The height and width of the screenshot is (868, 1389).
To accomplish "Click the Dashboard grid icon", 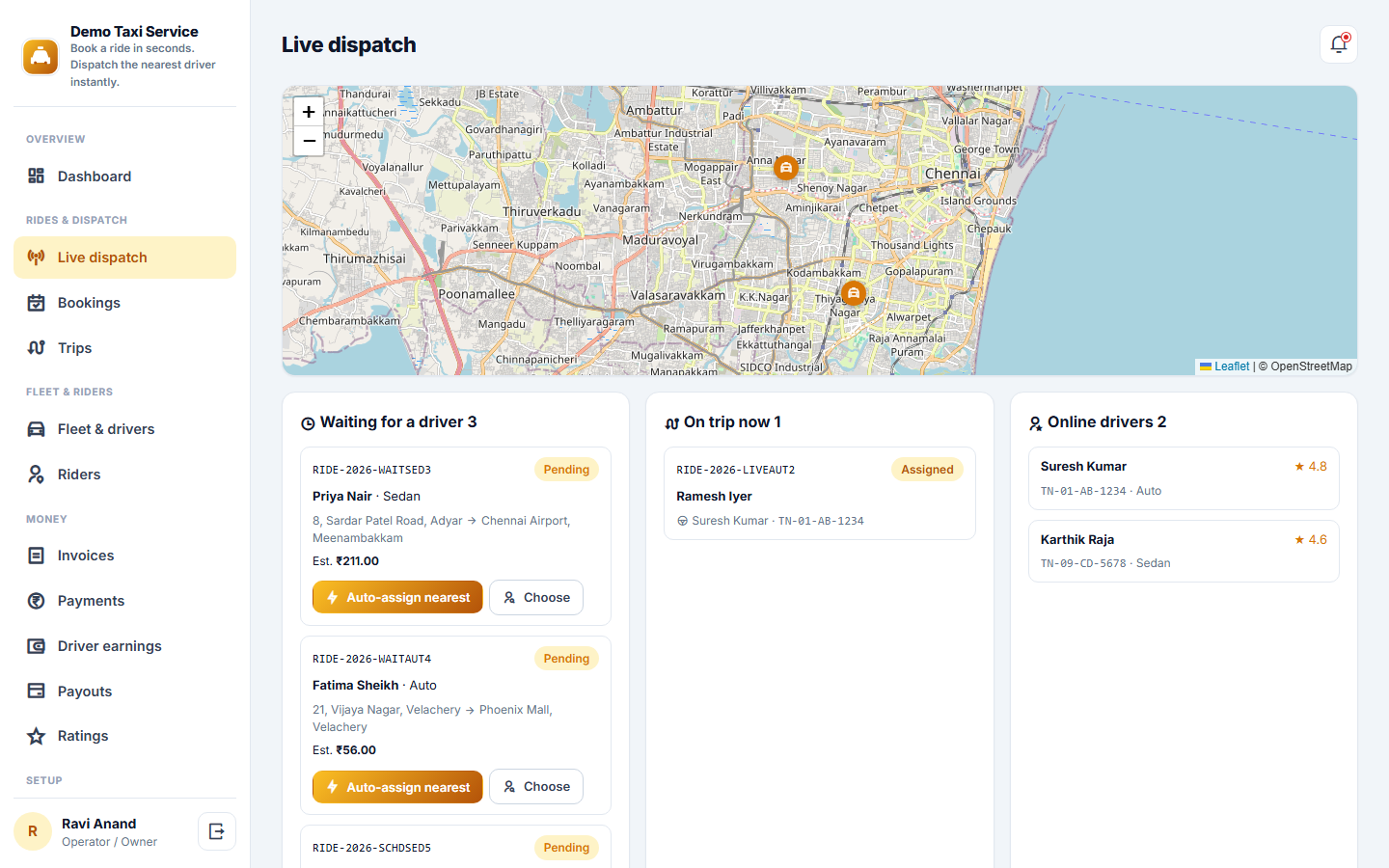I will (x=37, y=176).
